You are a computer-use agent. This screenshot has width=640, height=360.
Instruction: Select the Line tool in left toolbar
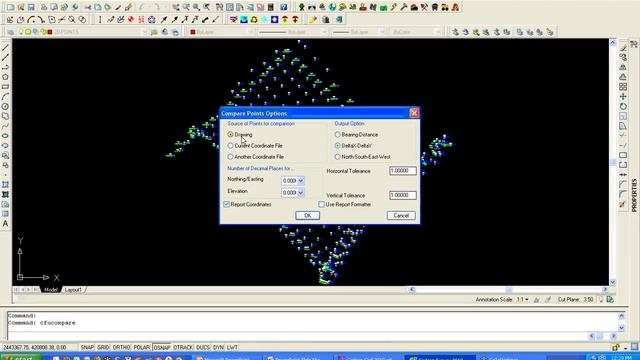(x=5, y=48)
